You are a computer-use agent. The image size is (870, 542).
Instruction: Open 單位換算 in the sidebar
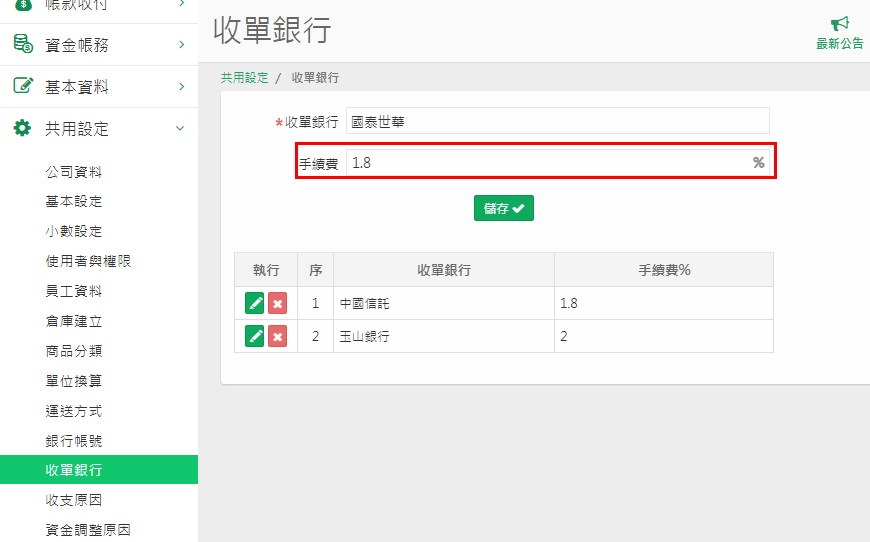pos(74,381)
